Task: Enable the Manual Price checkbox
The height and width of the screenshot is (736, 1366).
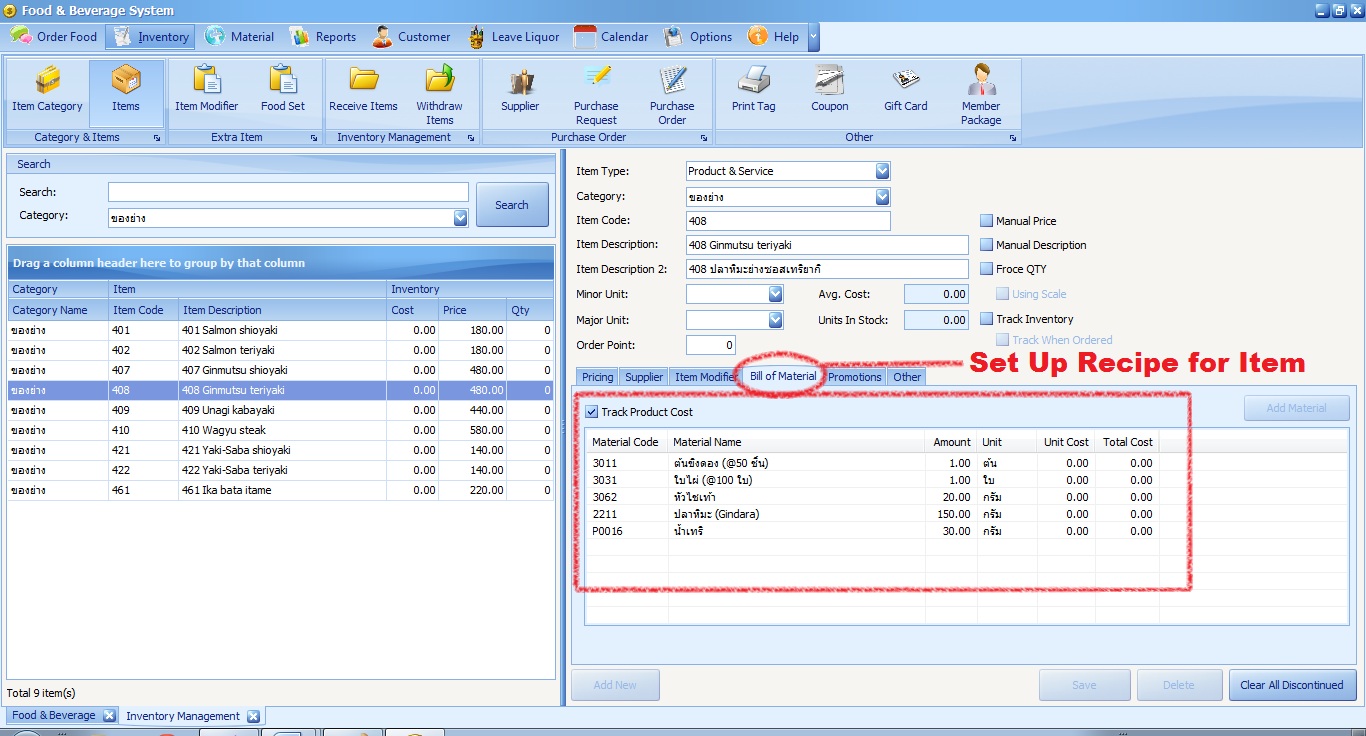Action: (x=987, y=221)
